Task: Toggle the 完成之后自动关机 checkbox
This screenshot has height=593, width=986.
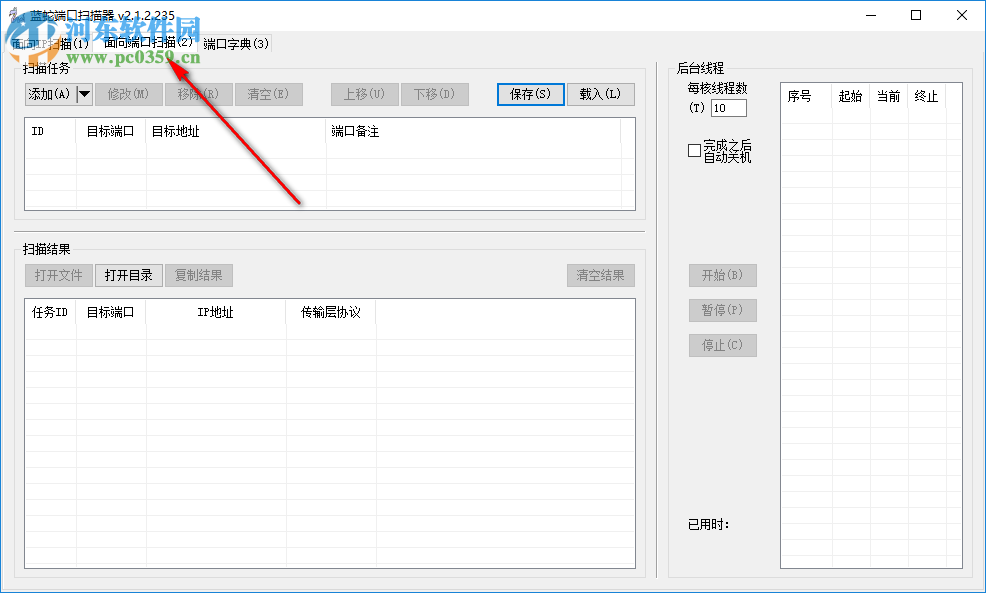Action: 694,151
